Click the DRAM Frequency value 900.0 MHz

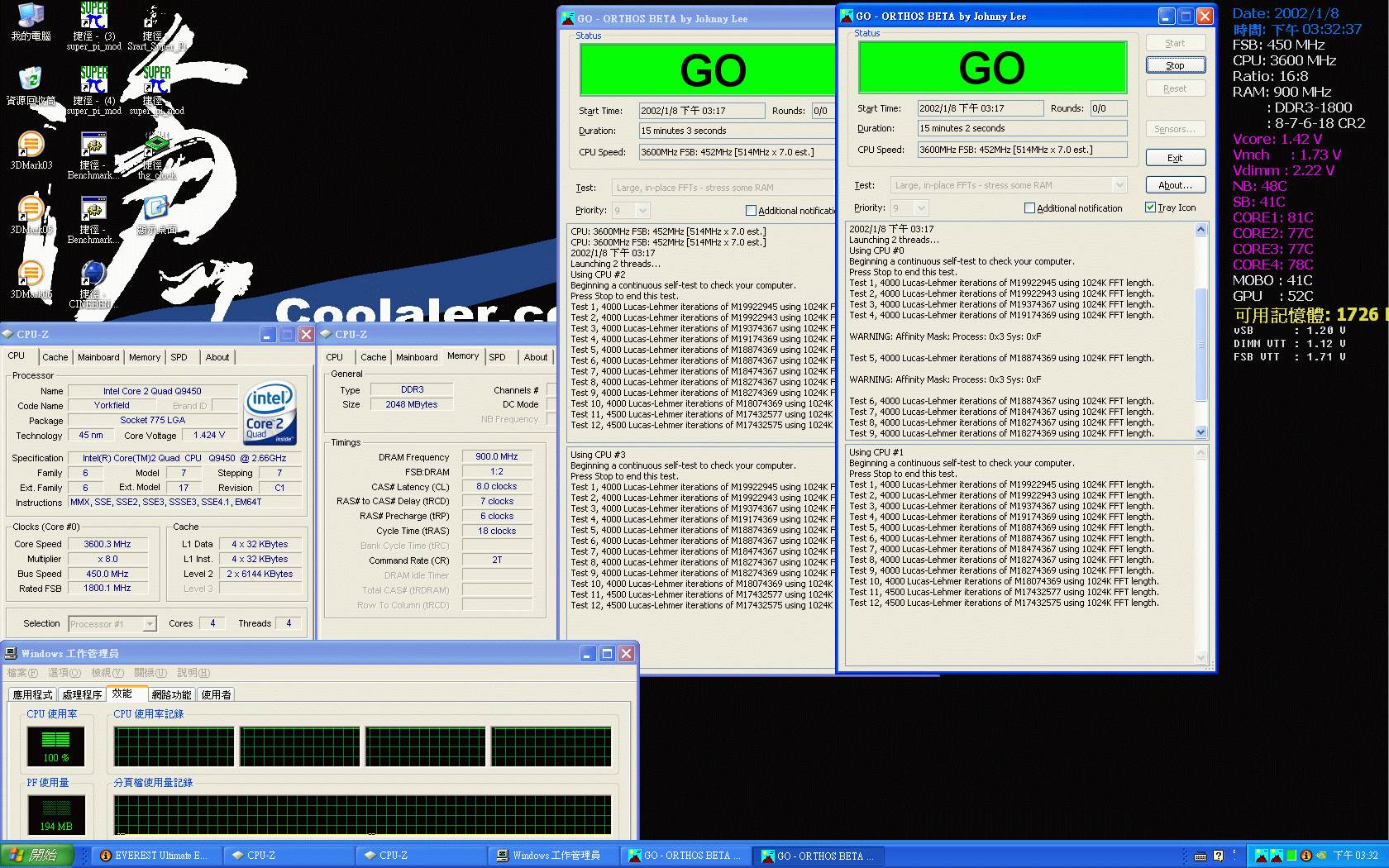pos(497,456)
